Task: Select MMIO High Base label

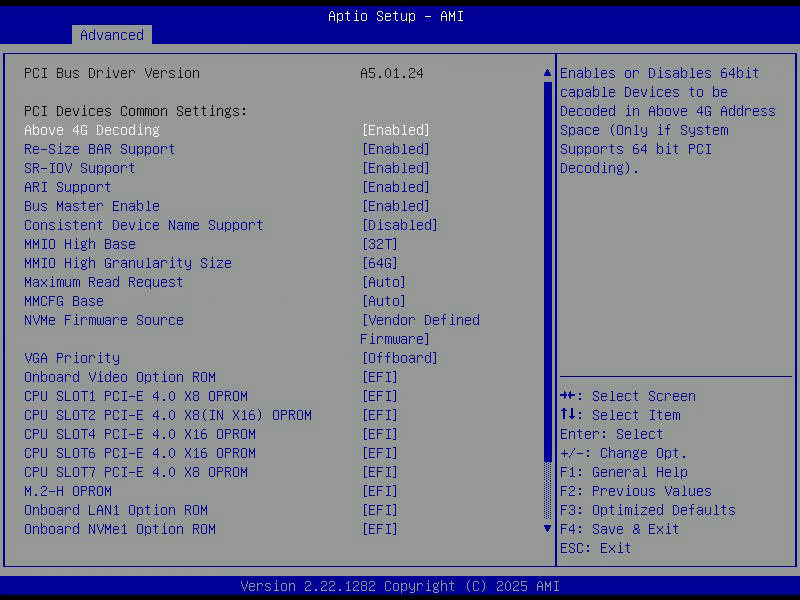Action: 80,244
